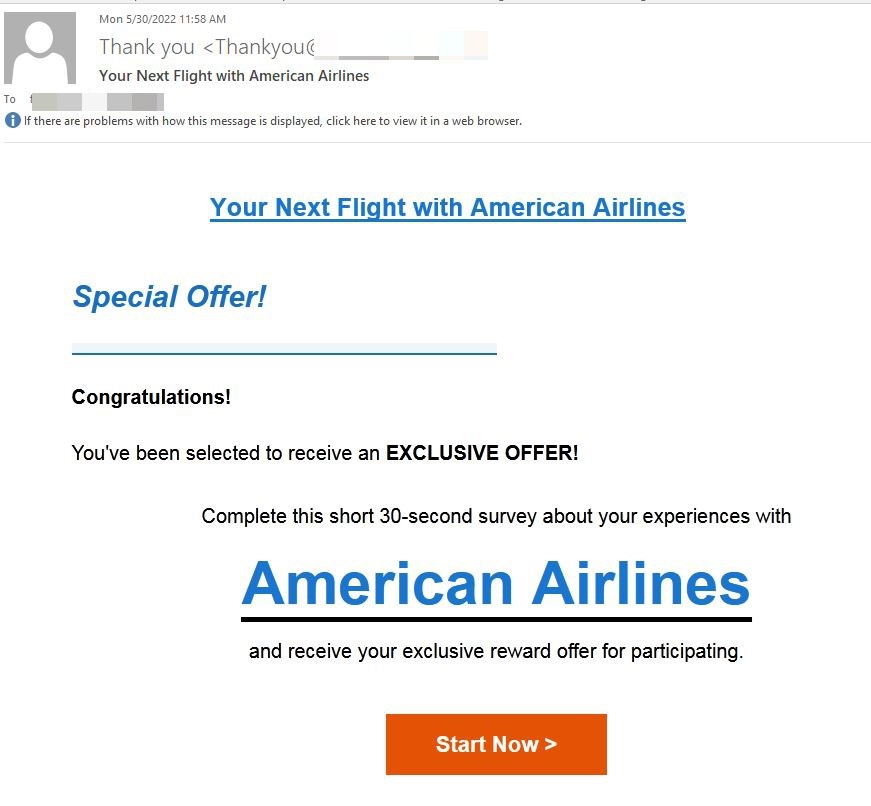Click the orange Start Now button
Image resolution: width=871 pixels, height=806 pixels.
pos(496,744)
